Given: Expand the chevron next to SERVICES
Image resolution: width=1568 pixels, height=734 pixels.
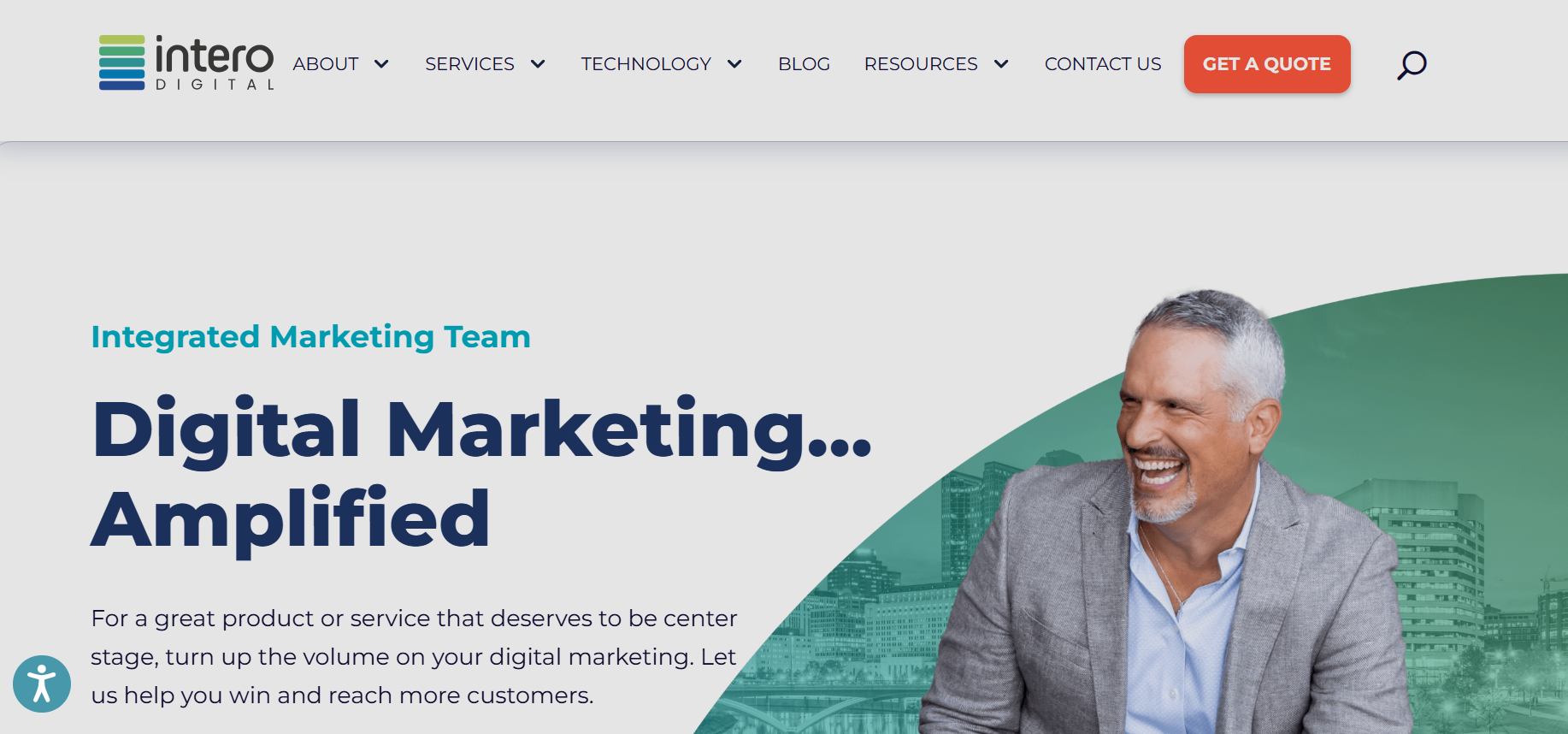Looking at the screenshot, I should click(x=538, y=64).
